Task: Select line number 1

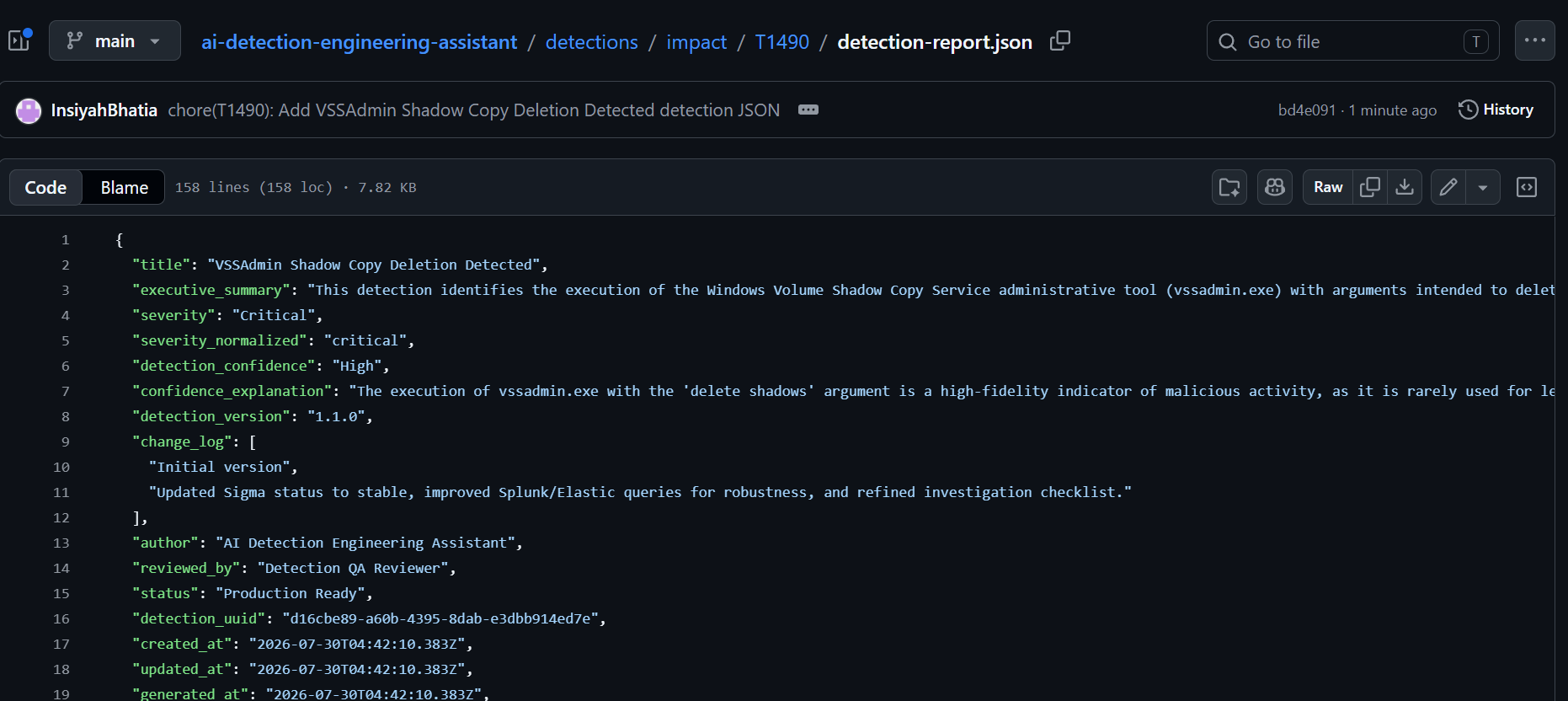Action: point(65,240)
